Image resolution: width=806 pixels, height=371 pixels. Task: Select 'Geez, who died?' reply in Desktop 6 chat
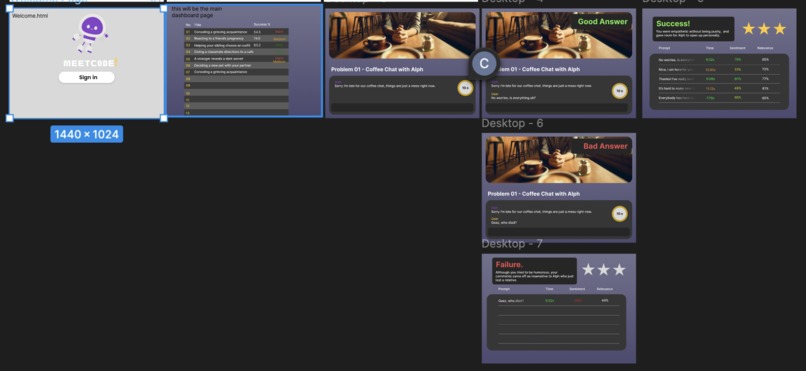[504, 222]
